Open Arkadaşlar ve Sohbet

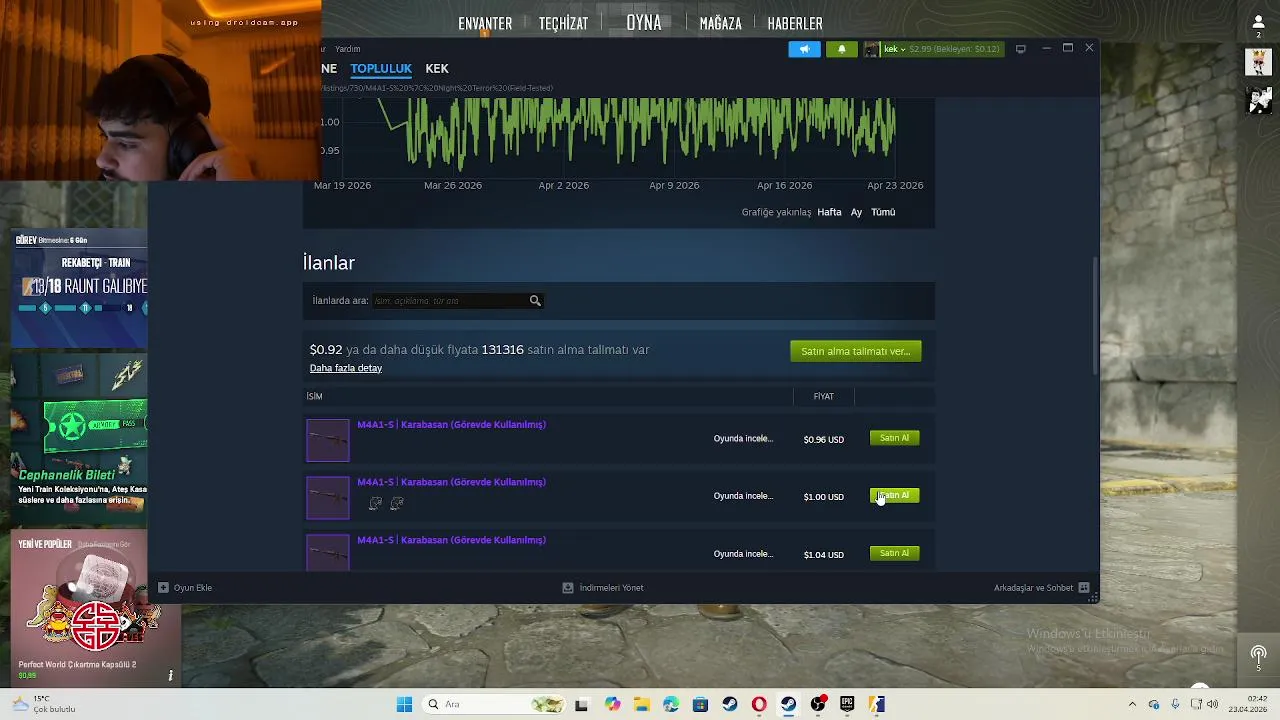click(1041, 588)
